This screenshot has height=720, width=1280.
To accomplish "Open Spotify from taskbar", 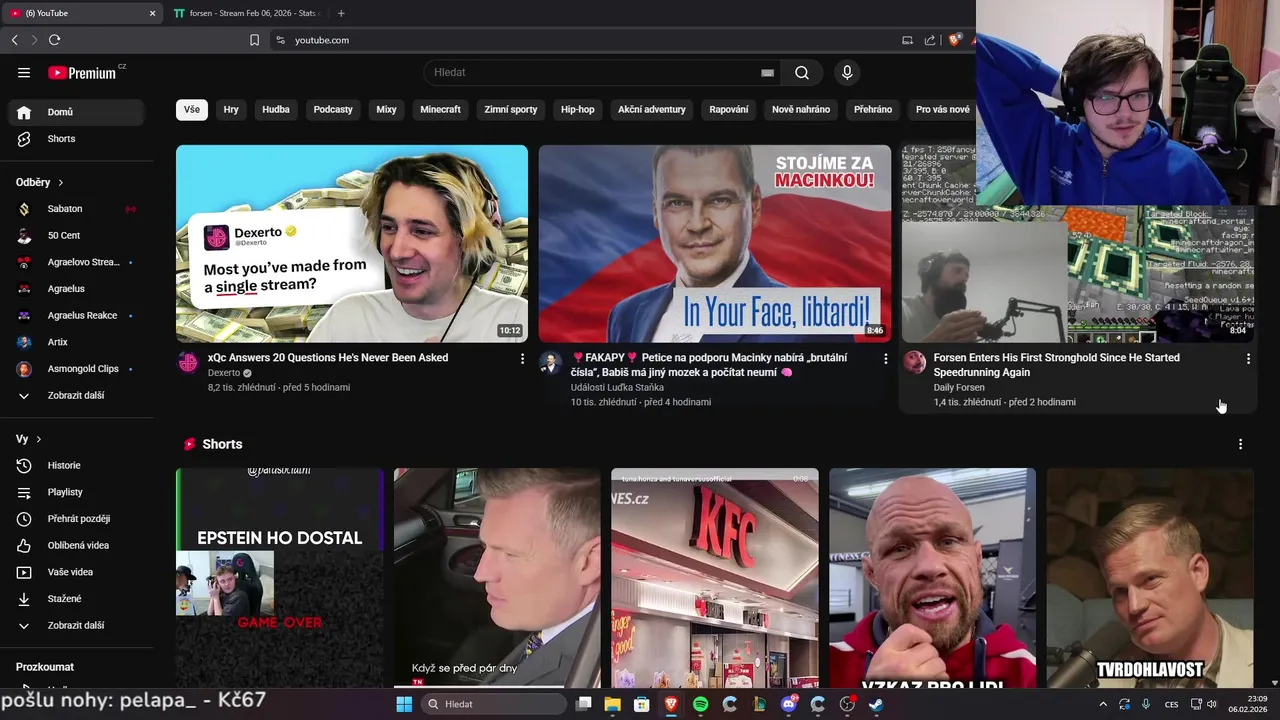I will point(700,704).
